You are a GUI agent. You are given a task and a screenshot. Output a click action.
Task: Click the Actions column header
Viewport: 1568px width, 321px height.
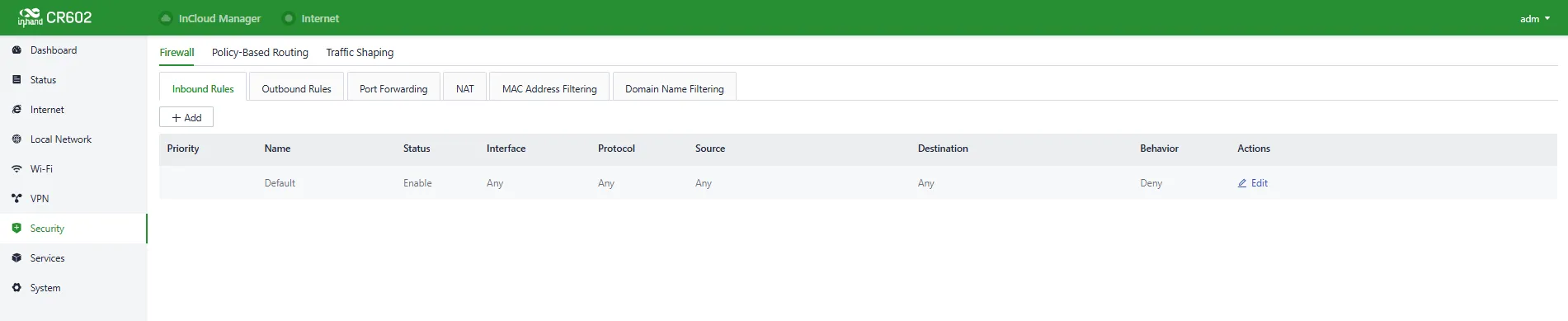click(1254, 149)
